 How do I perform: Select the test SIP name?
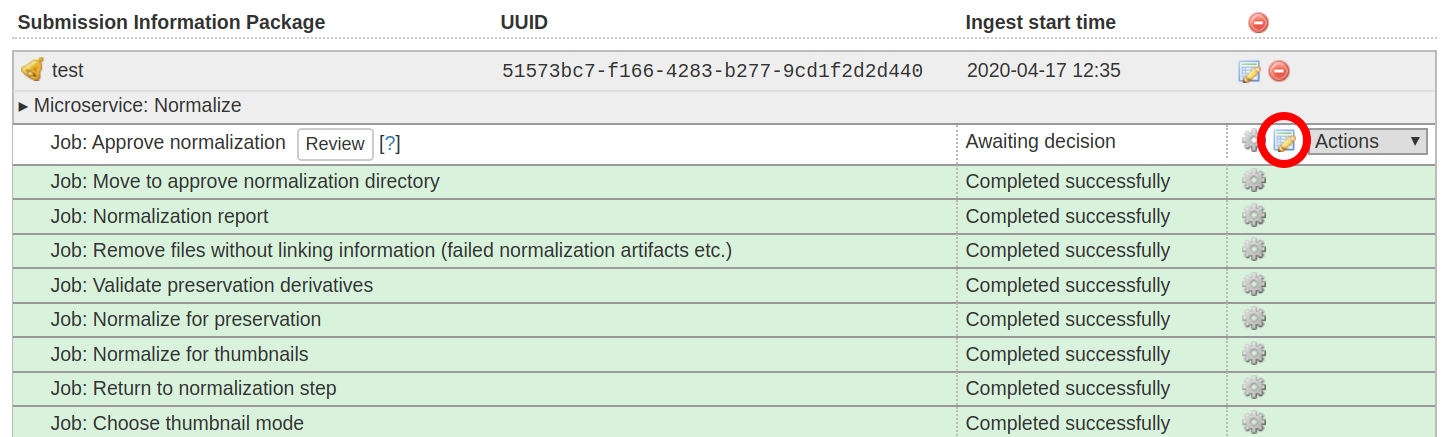68,71
